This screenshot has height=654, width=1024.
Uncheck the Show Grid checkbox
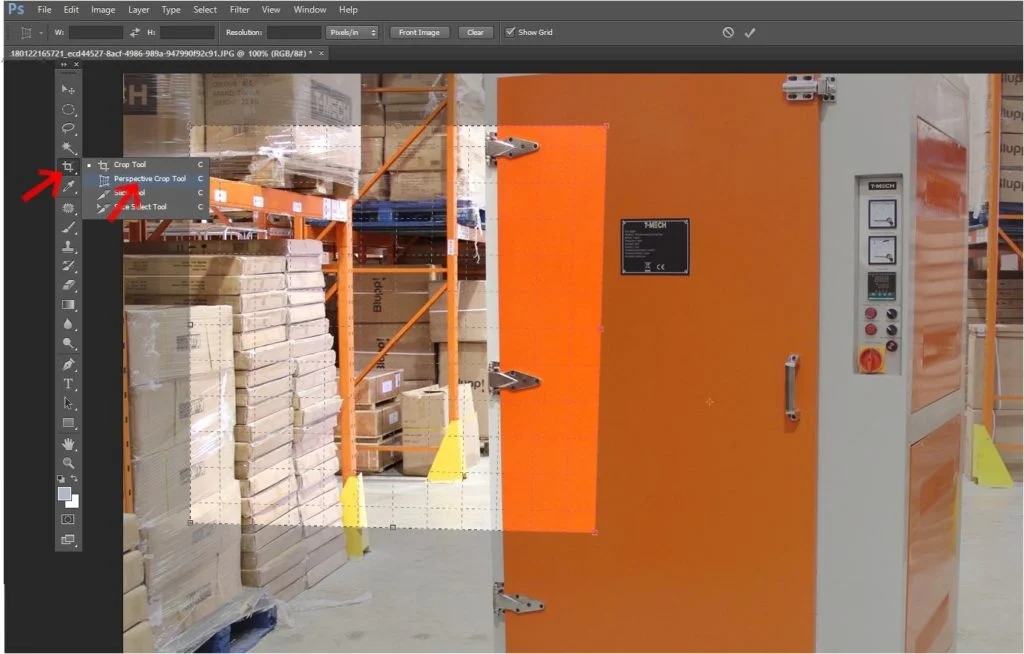point(511,31)
